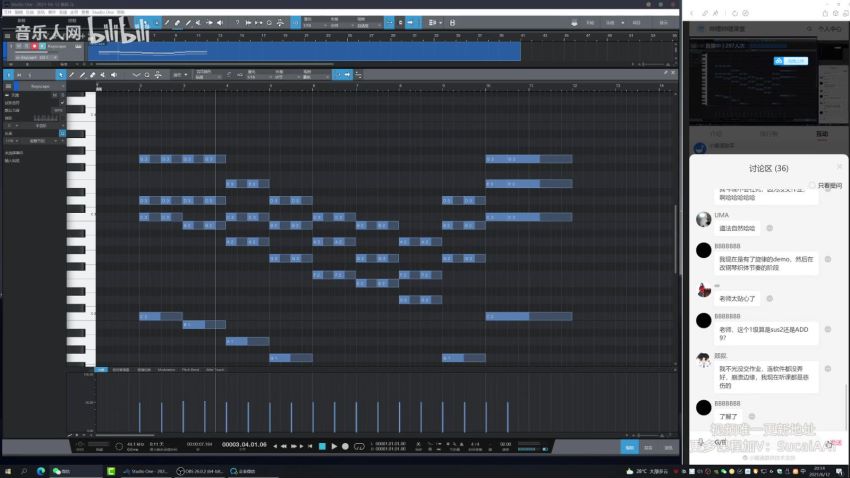Screen dimensions: 850x478
Task: Click the track list menu icon beside arrangement ruler
Action: [x=7, y=36]
